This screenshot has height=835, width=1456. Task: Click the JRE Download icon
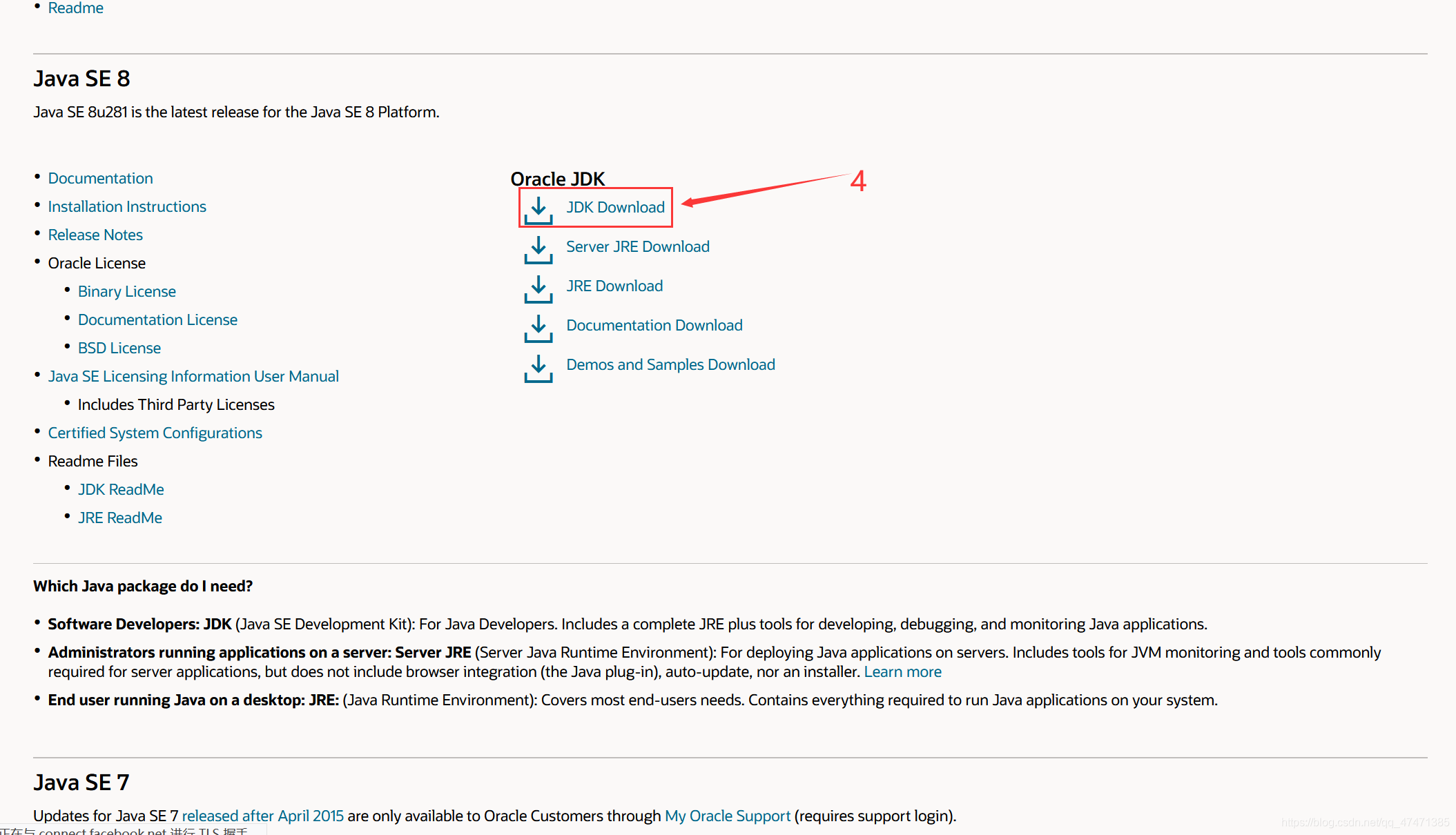pyautogui.click(x=537, y=286)
